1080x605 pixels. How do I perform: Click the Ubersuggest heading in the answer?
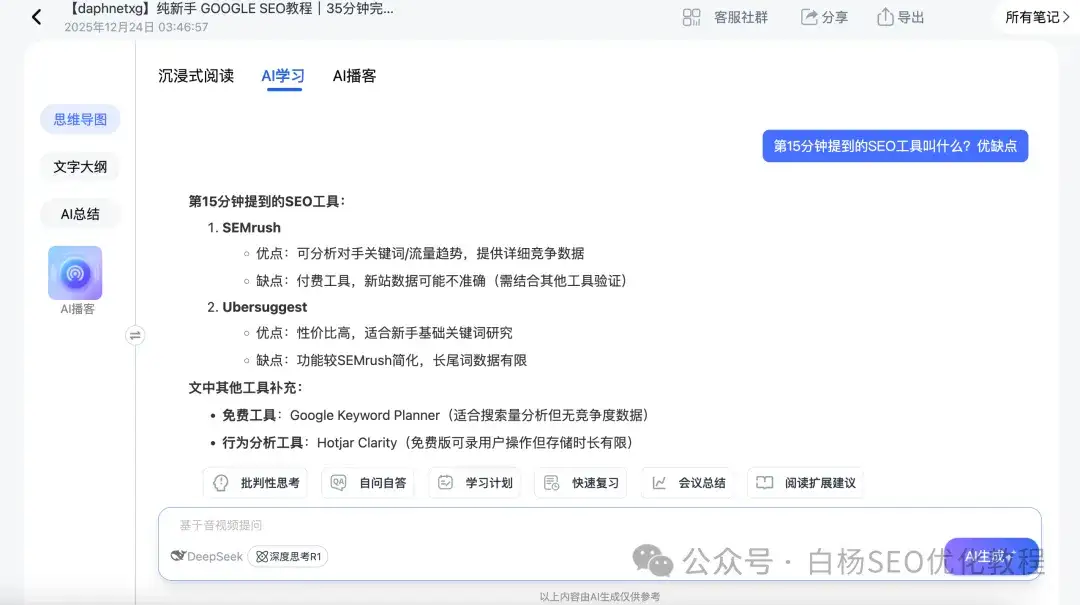click(264, 307)
